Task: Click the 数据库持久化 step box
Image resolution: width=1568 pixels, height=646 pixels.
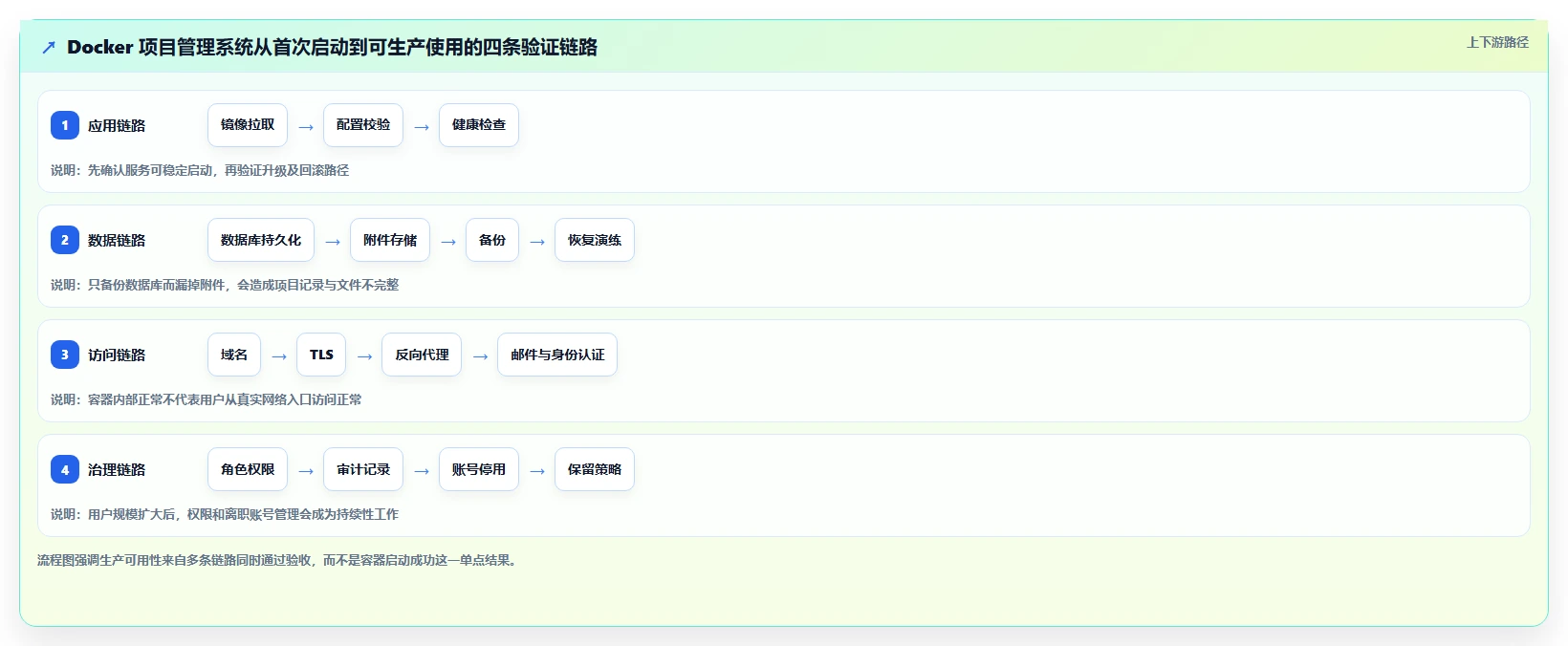Action: click(261, 240)
